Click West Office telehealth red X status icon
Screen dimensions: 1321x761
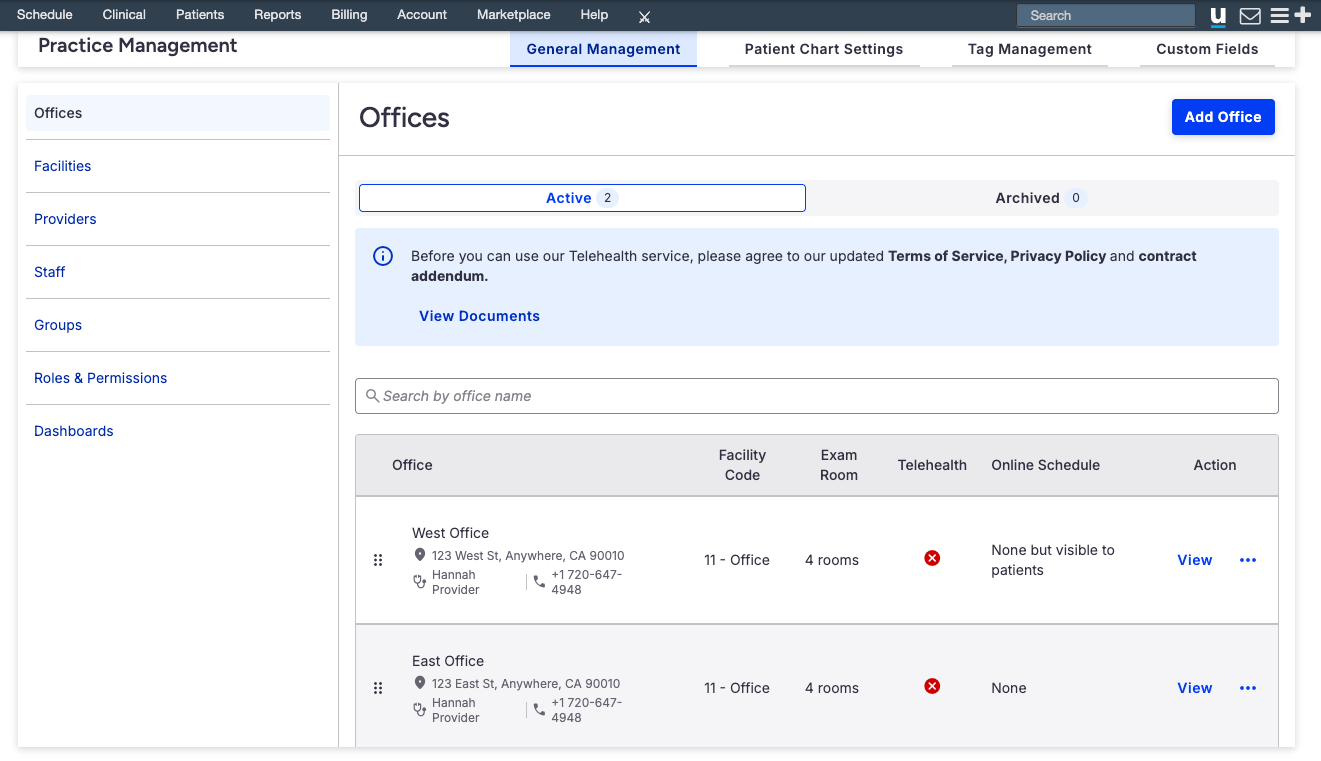[932, 558]
